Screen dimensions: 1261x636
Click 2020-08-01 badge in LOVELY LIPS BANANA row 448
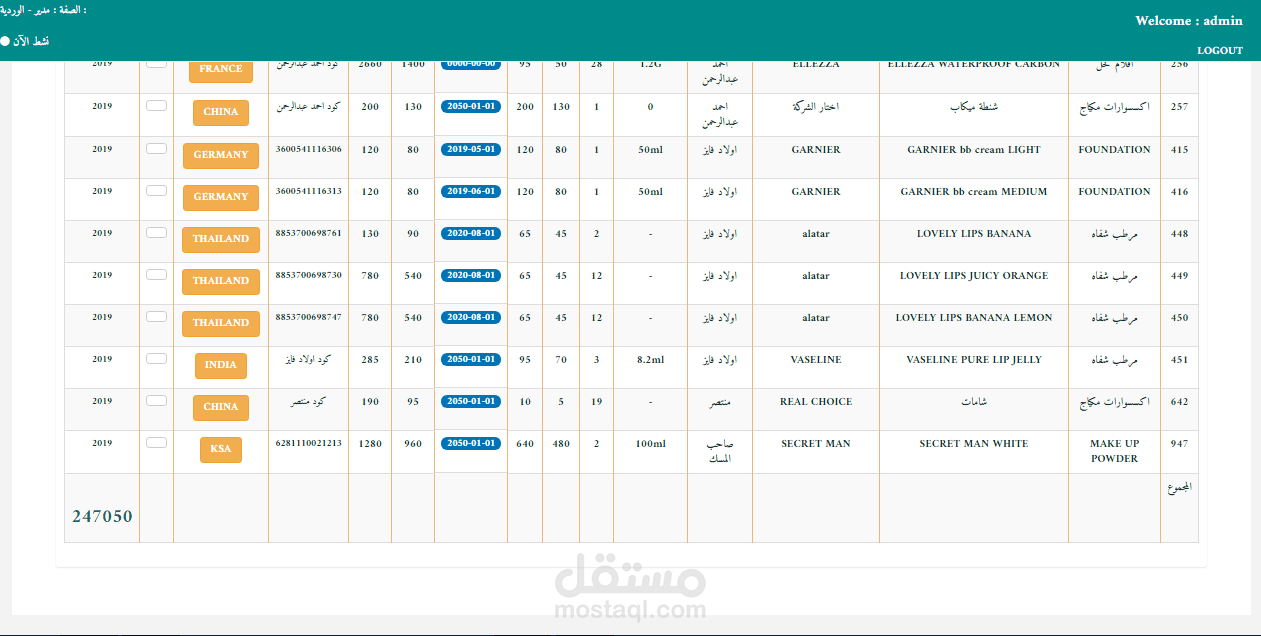pos(471,233)
